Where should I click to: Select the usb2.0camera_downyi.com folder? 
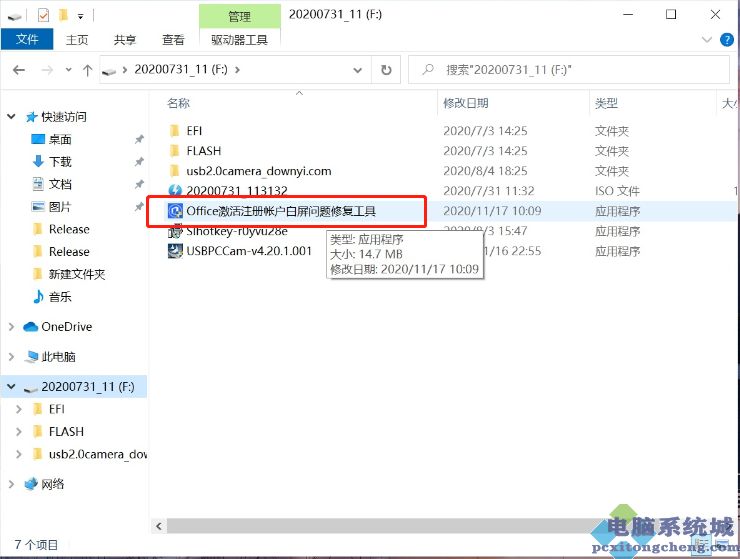(x=258, y=171)
